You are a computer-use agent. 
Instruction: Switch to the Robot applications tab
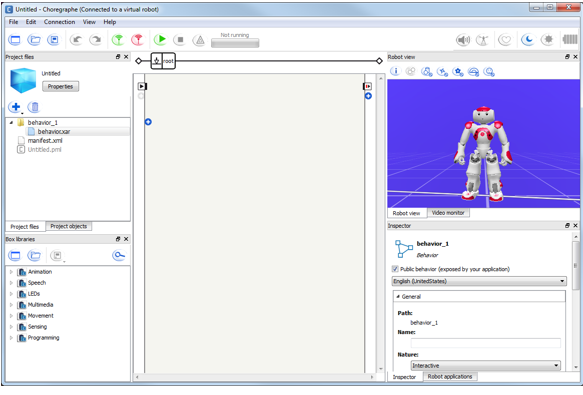(450, 376)
